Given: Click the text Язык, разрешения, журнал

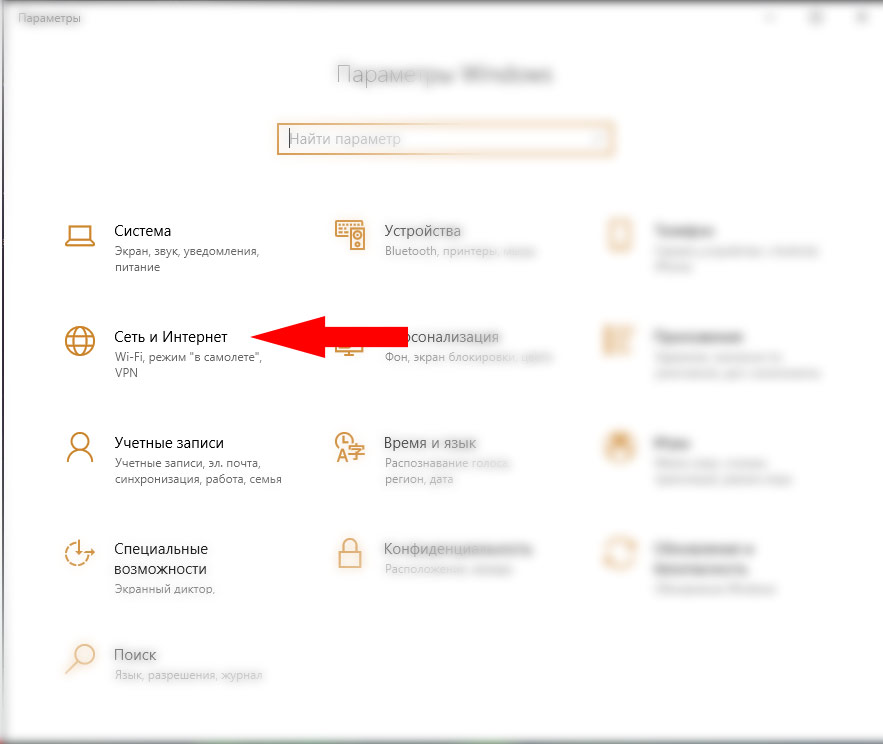Looking at the screenshot, I should [189, 675].
